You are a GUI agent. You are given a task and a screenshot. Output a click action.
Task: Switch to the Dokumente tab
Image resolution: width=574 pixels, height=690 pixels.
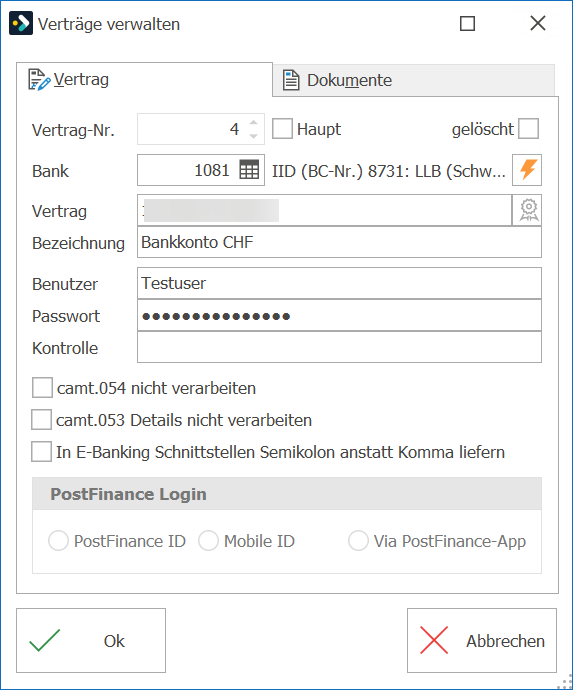click(414, 80)
